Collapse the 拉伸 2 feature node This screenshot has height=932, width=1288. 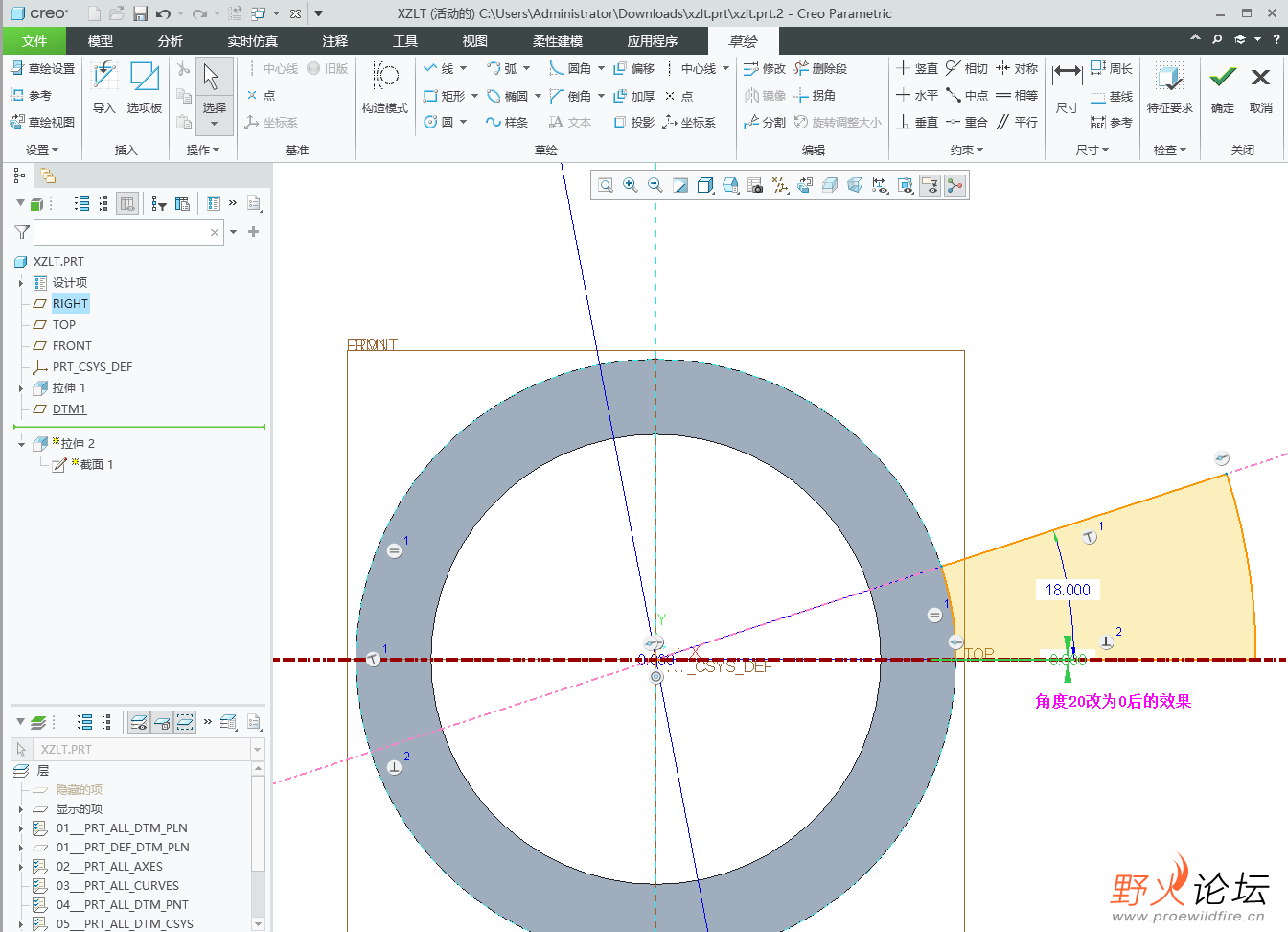[21, 444]
